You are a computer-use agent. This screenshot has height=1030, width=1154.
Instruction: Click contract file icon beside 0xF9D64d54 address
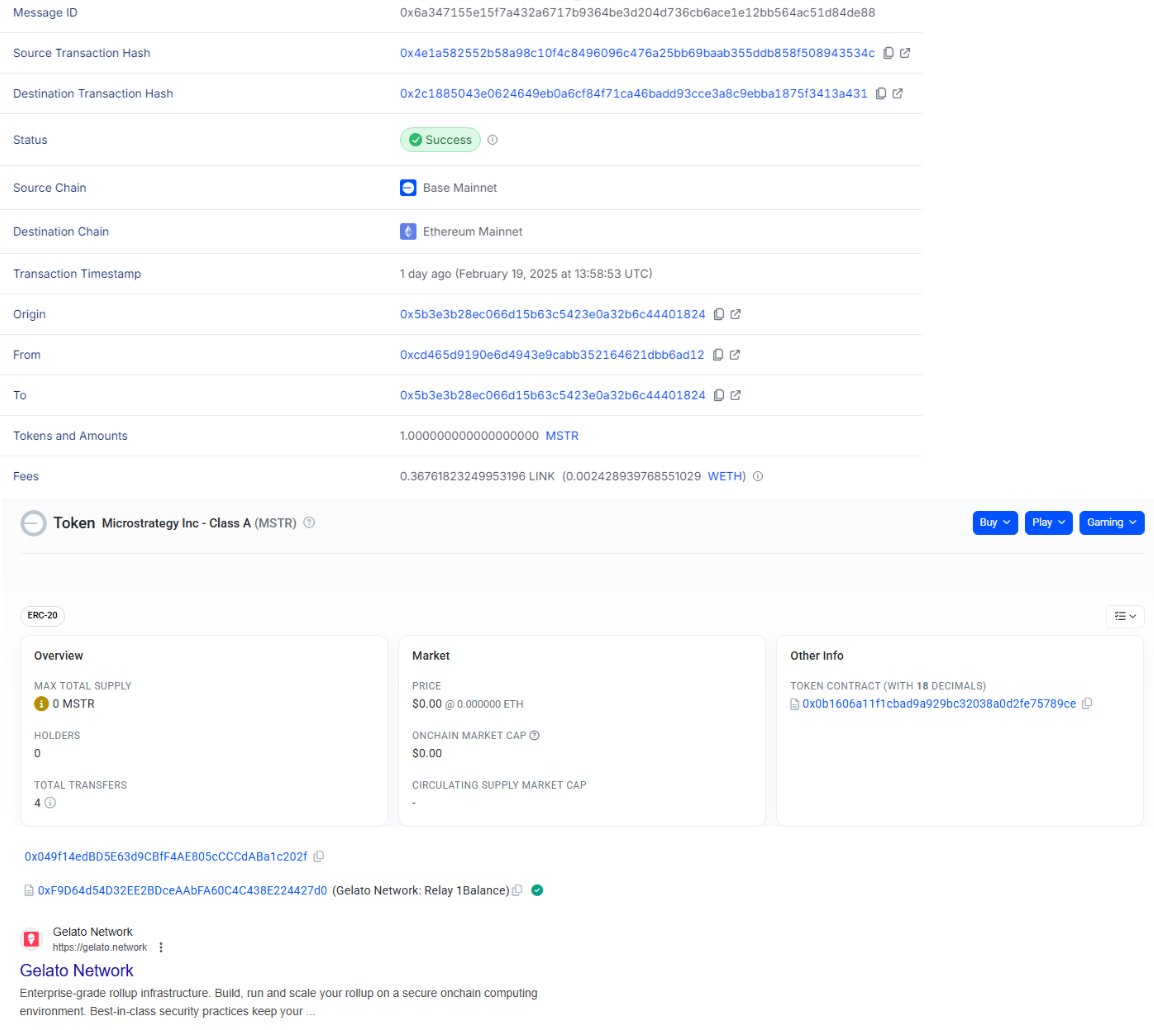point(29,890)
